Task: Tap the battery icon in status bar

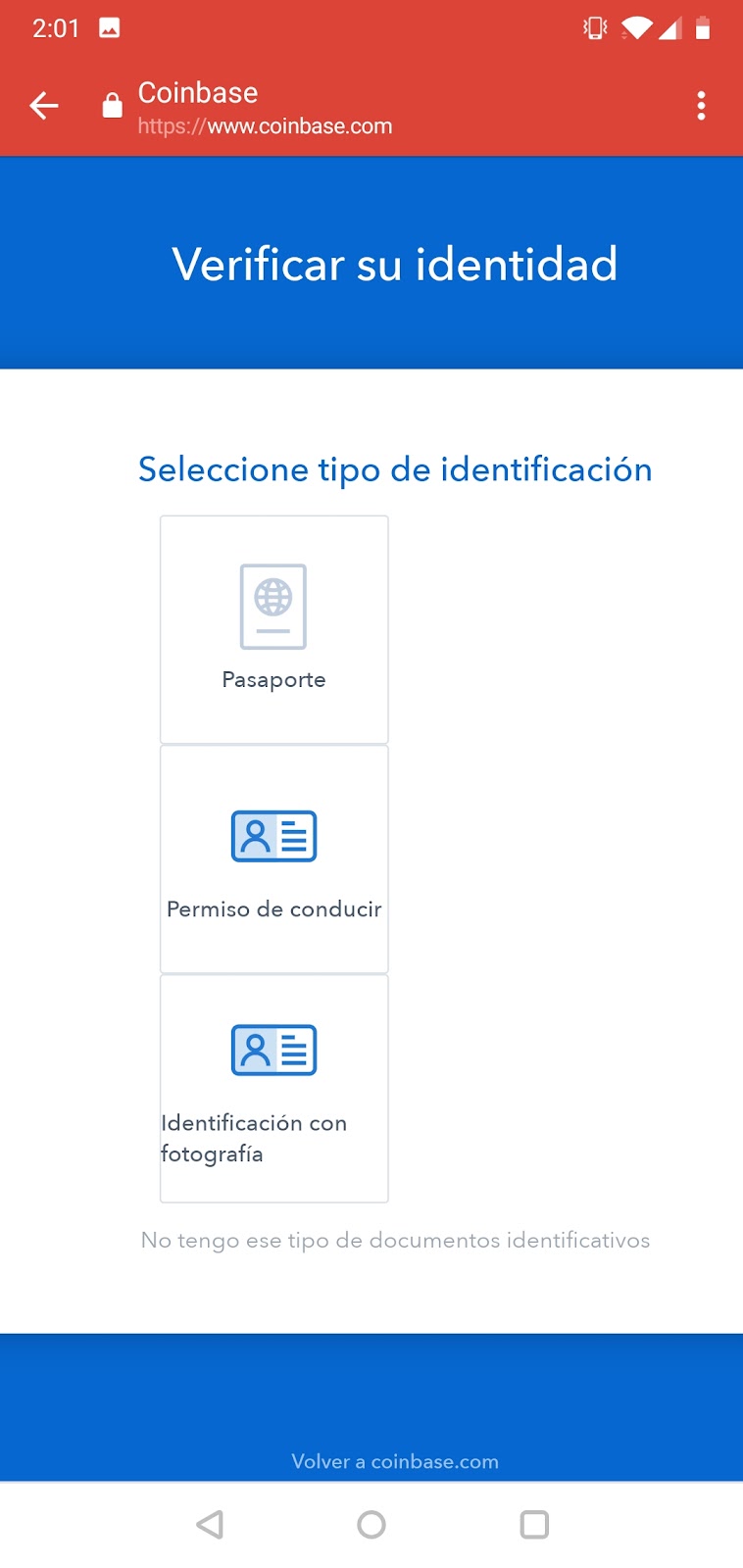Action: point(703,27)
